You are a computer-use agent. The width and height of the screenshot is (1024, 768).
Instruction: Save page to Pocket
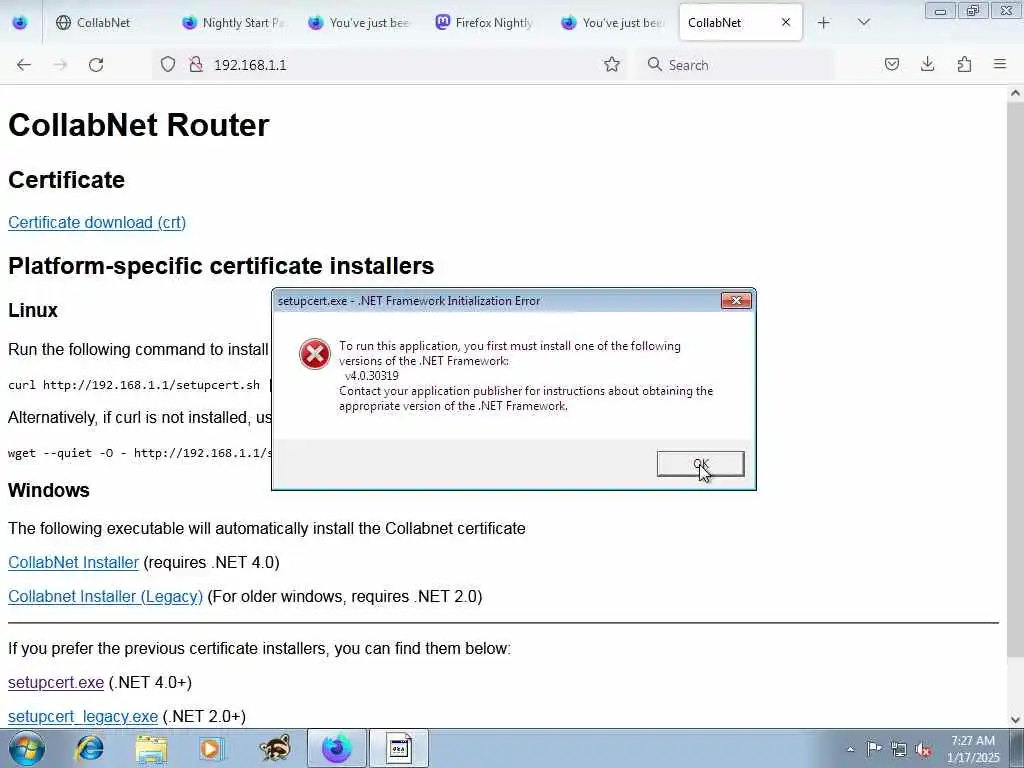891,64
